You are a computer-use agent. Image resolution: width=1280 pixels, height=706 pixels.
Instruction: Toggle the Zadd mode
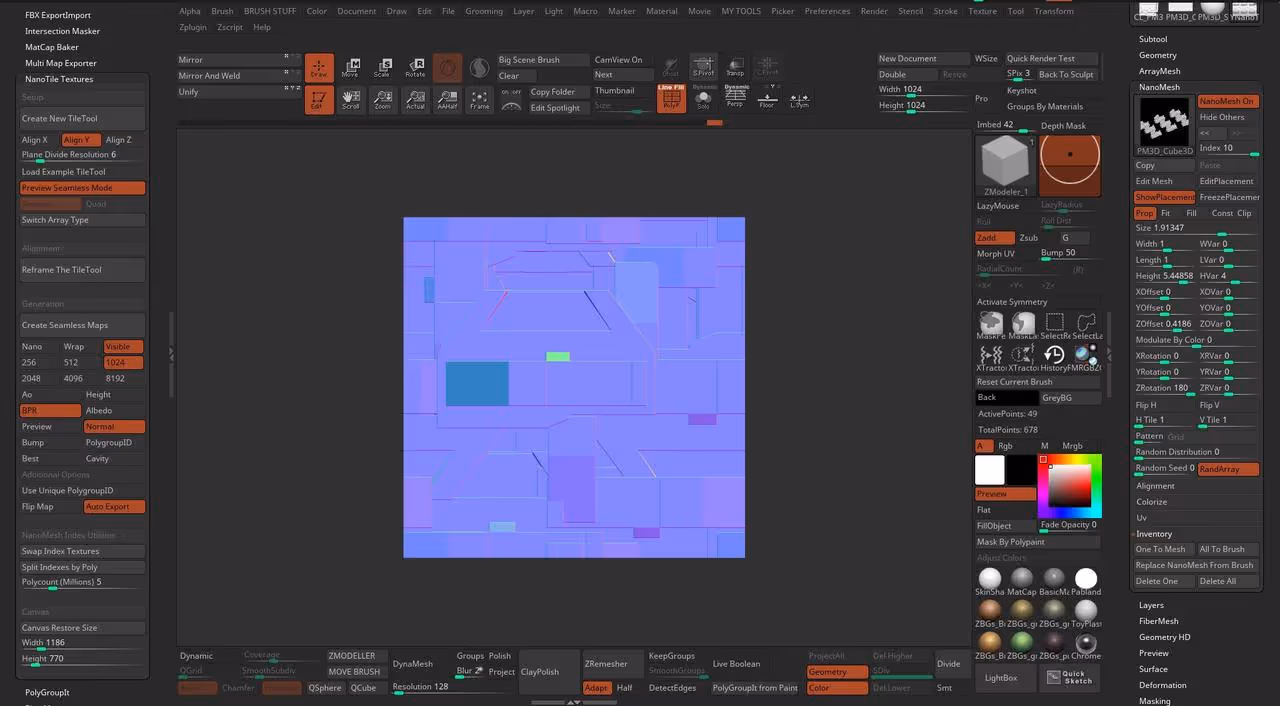[x=995, y=238]
